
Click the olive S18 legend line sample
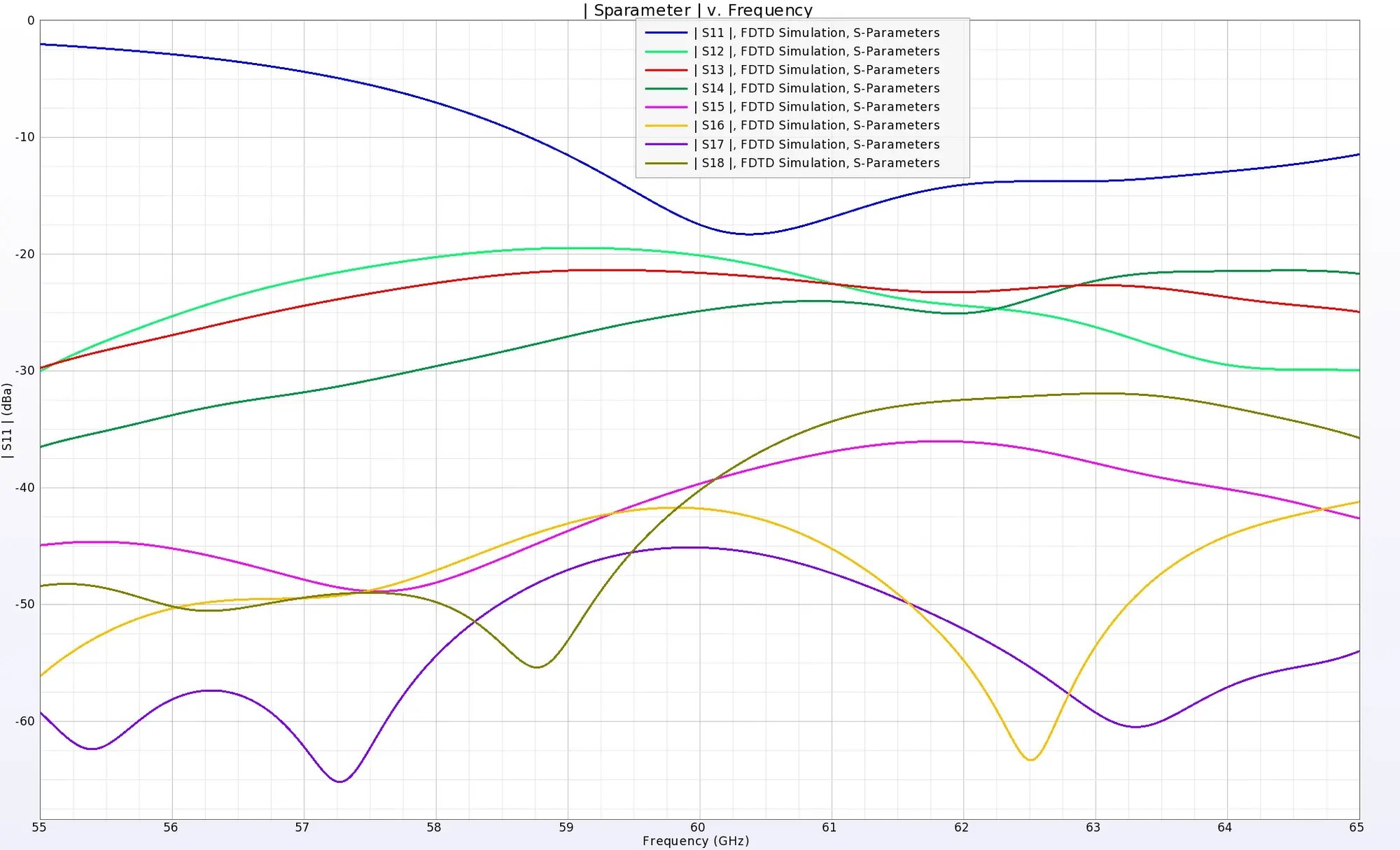[x=665, y=162]
